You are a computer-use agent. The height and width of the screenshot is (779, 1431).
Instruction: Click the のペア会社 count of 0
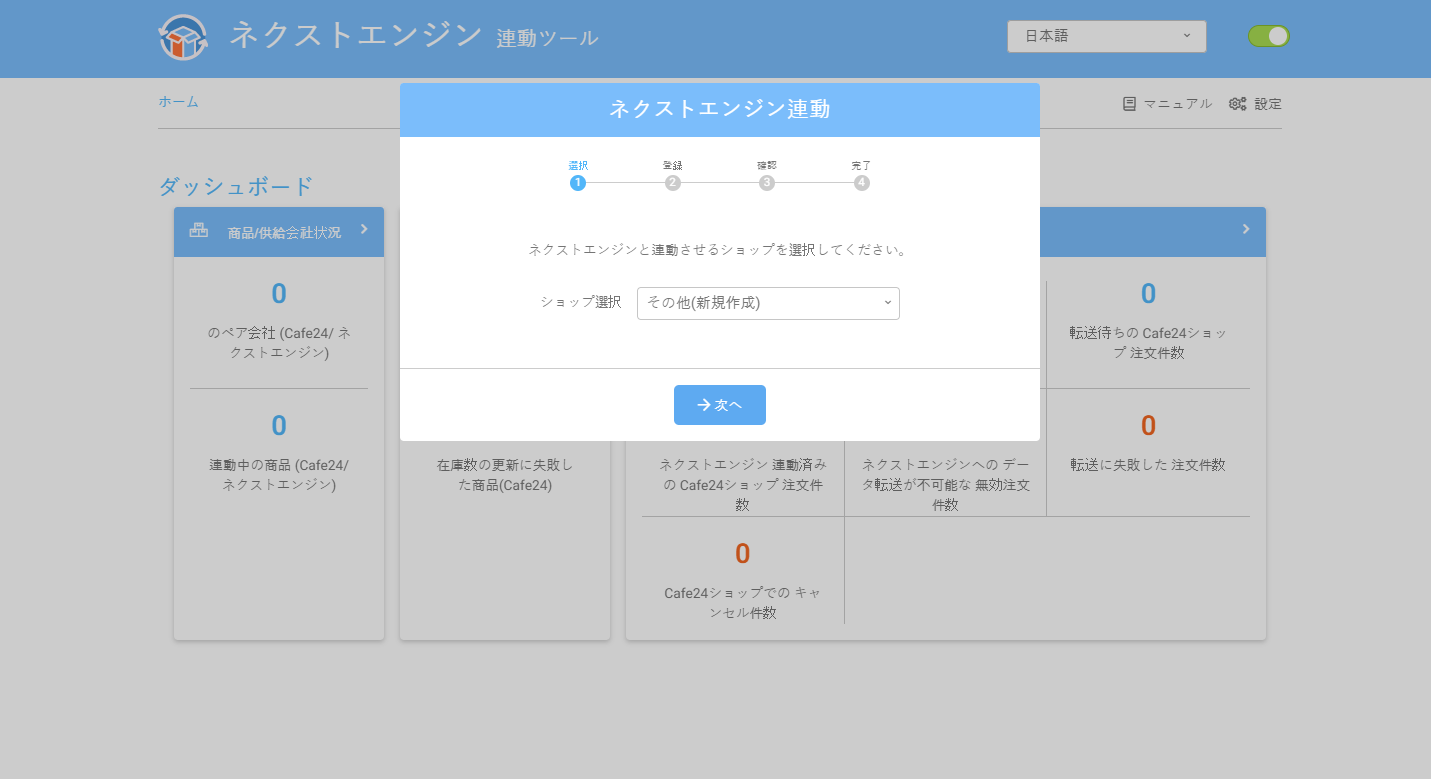(x=279, y=294)
